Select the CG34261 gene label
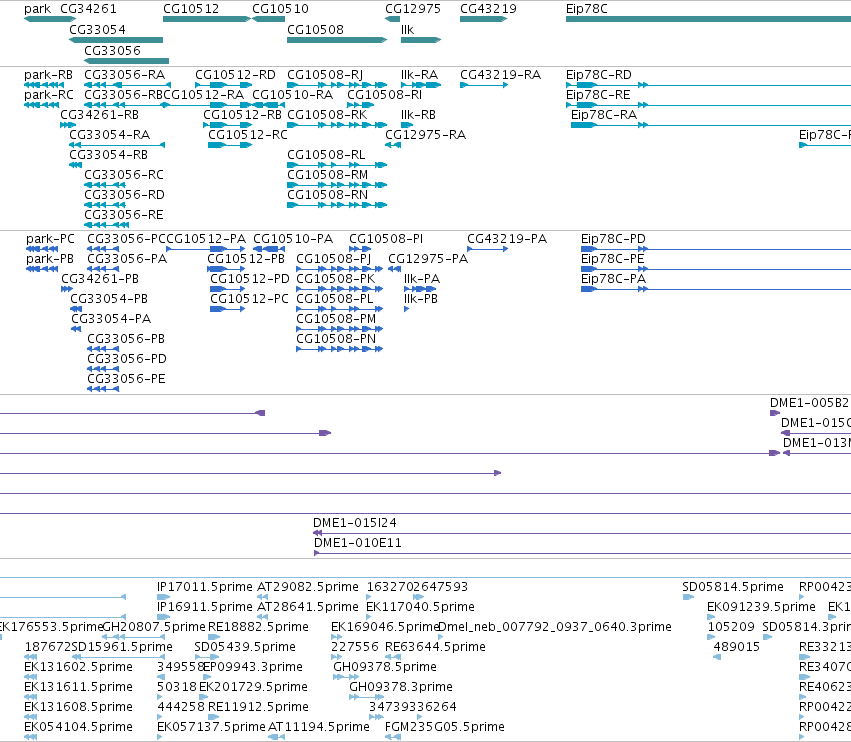 (x=88, y=9)
